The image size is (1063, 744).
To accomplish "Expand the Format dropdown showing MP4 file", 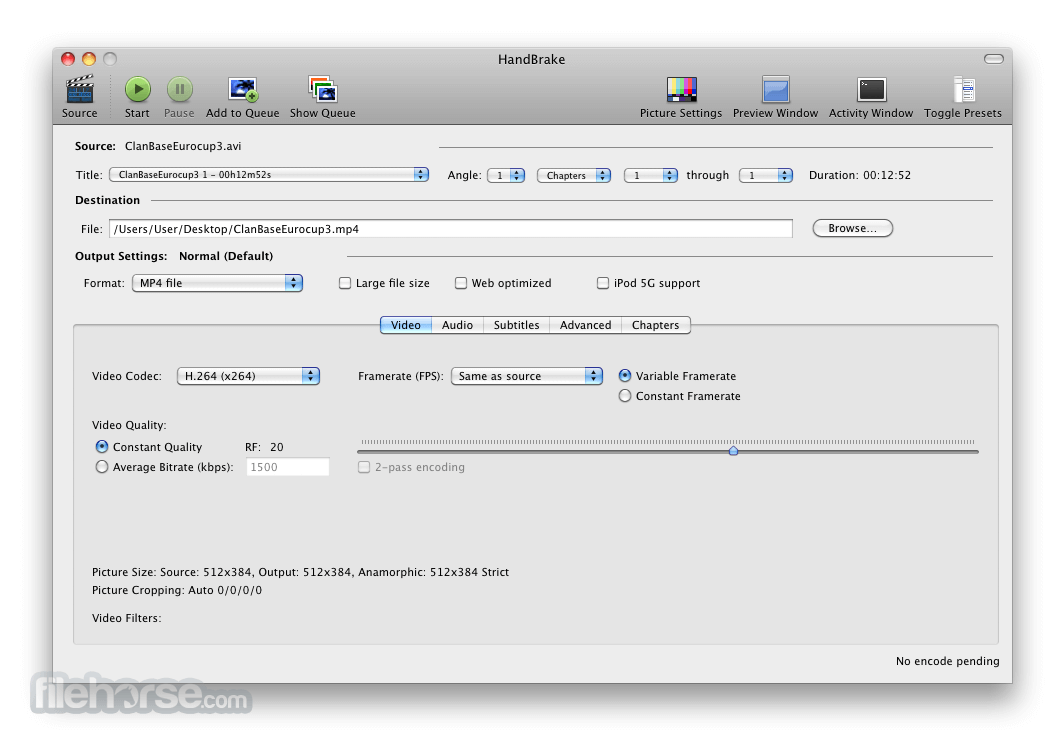I will (x=217, y=283).
